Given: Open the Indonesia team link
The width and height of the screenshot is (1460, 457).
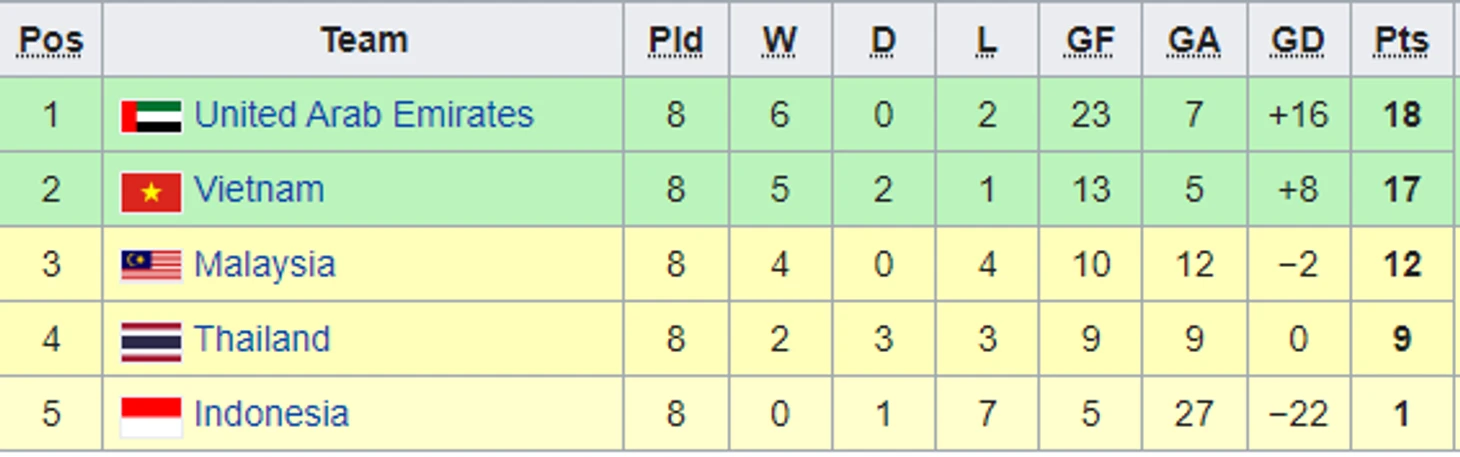Looking at the screenshot, I should [271, 414].
